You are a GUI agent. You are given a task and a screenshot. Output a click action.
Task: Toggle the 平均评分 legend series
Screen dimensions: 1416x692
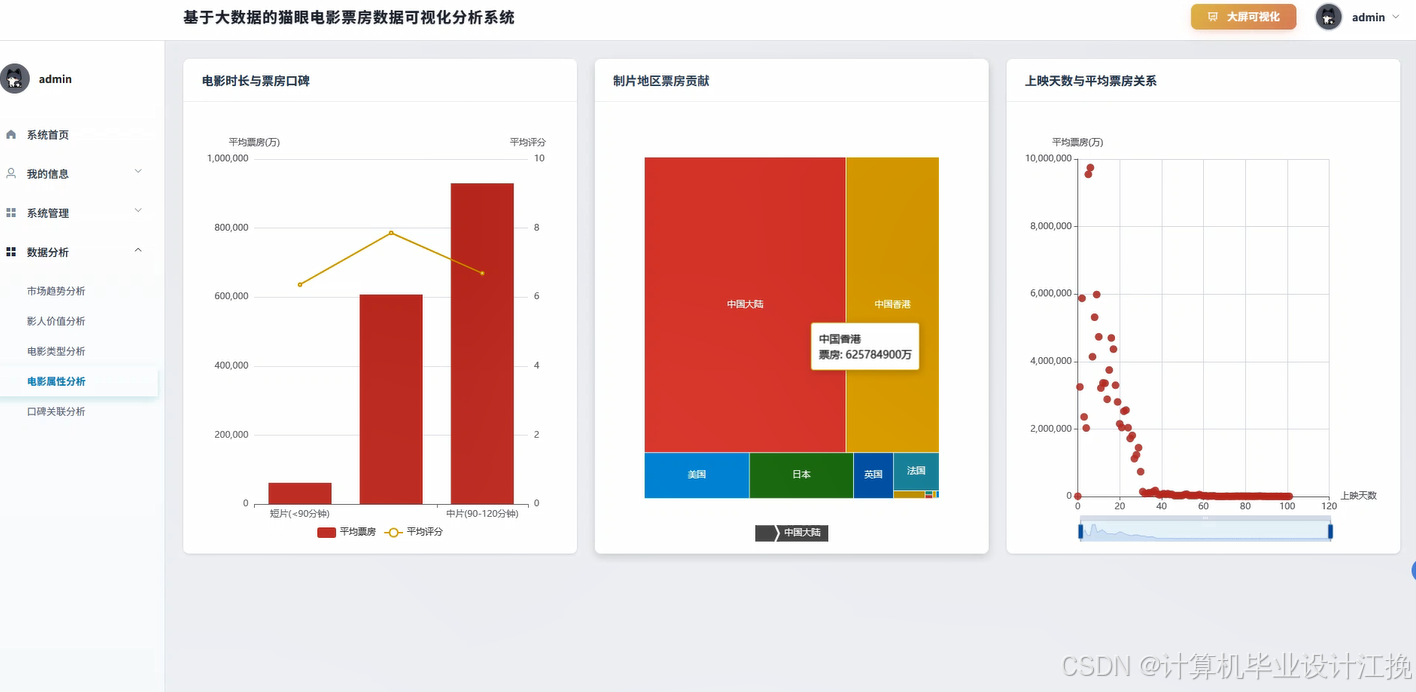pyautogui.click(x=413, y=532)
